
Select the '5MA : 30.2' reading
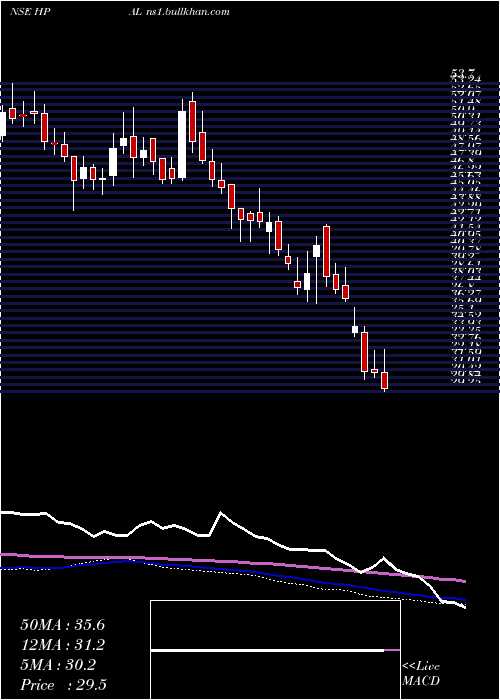click(x=58, y=665)
